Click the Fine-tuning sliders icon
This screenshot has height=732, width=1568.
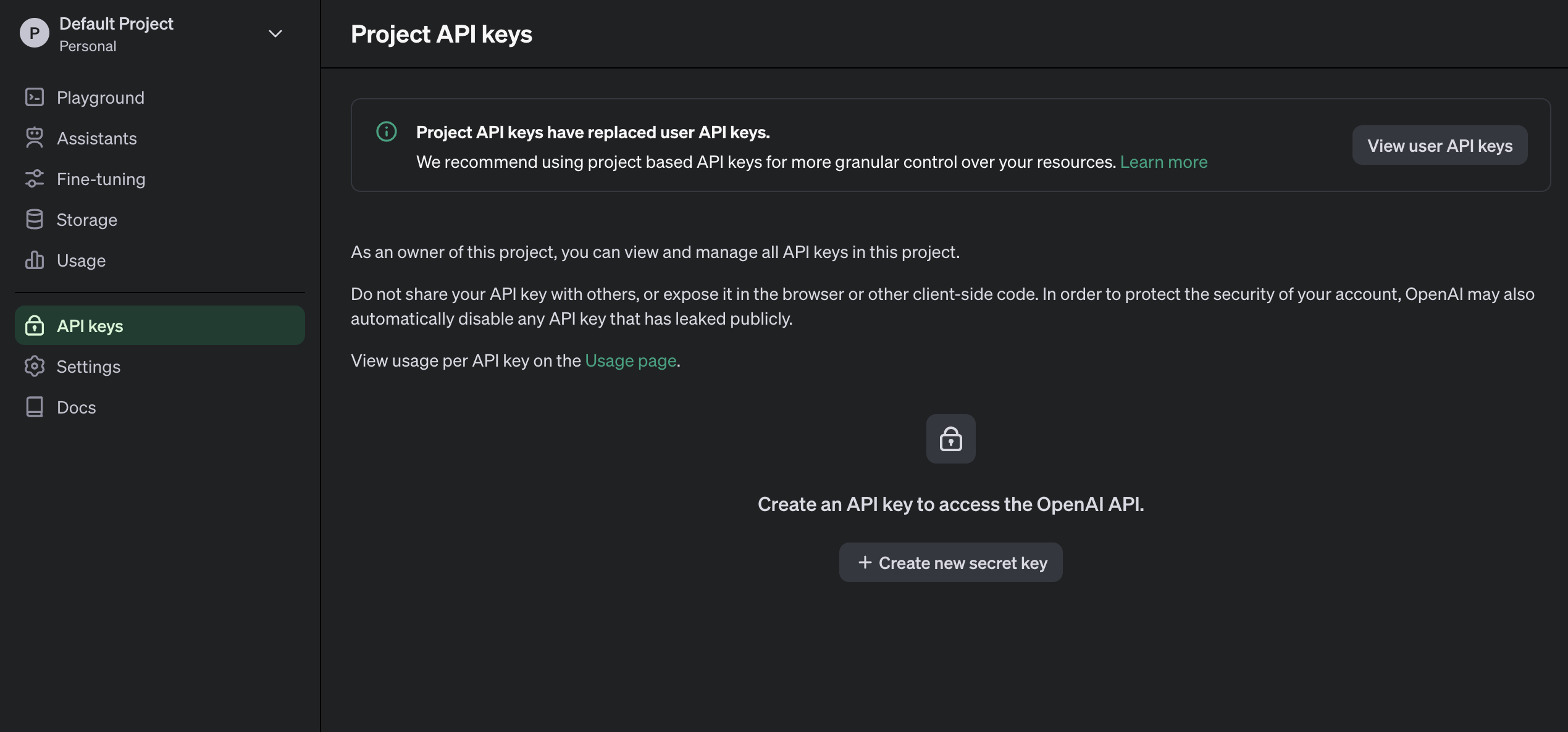pyautogui.click(x=35, y=178)
